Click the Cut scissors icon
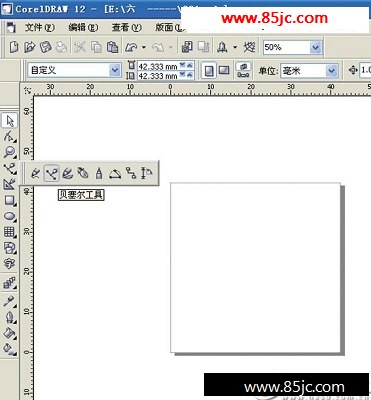Screen dimensions: 371x400 click(x=80, y=47)
